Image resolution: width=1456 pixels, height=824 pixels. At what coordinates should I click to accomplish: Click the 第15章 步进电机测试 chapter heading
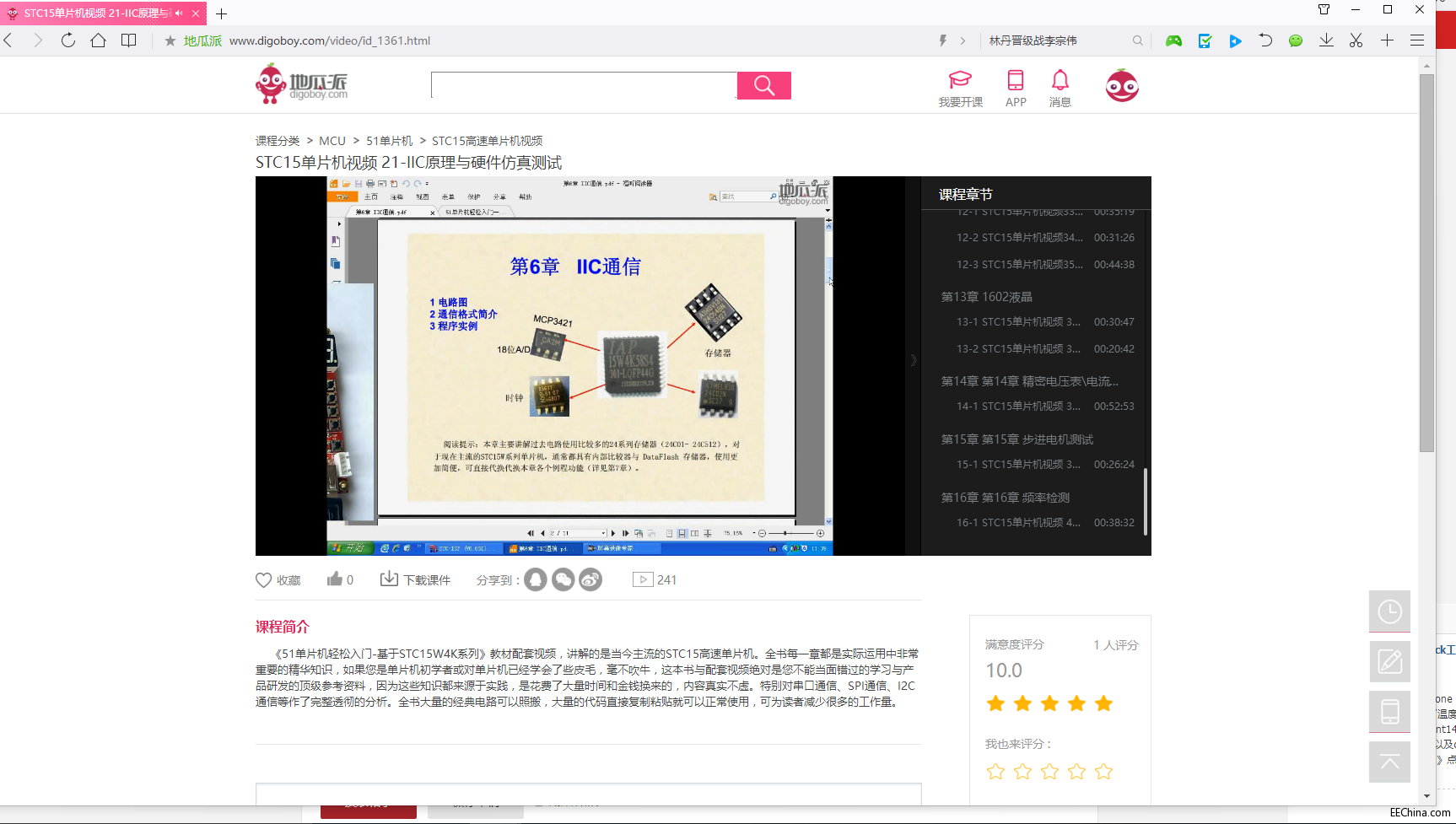(1017, 439)
